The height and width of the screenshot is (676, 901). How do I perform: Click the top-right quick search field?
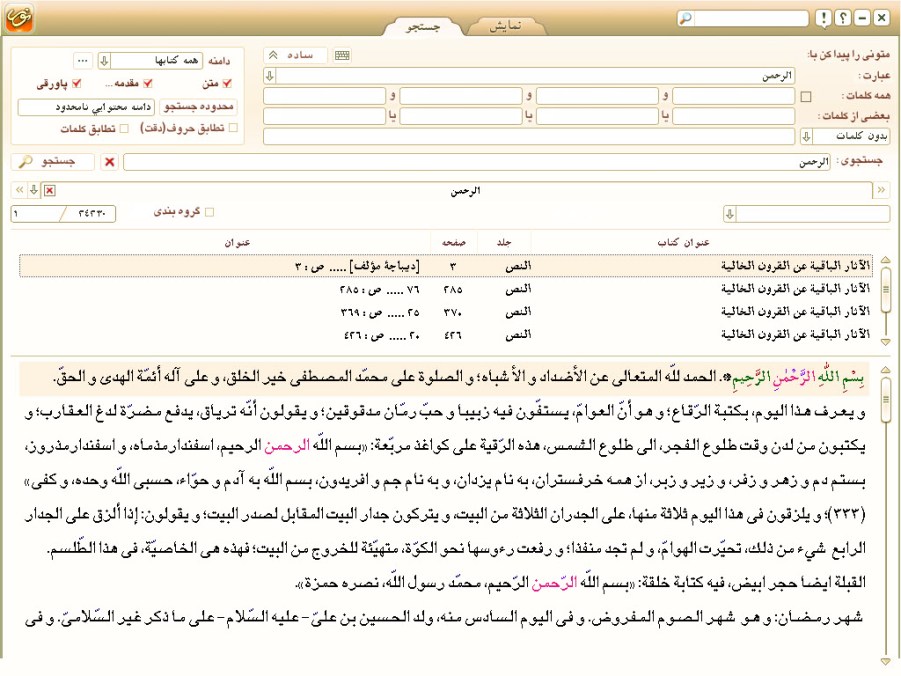coord(750,18)
